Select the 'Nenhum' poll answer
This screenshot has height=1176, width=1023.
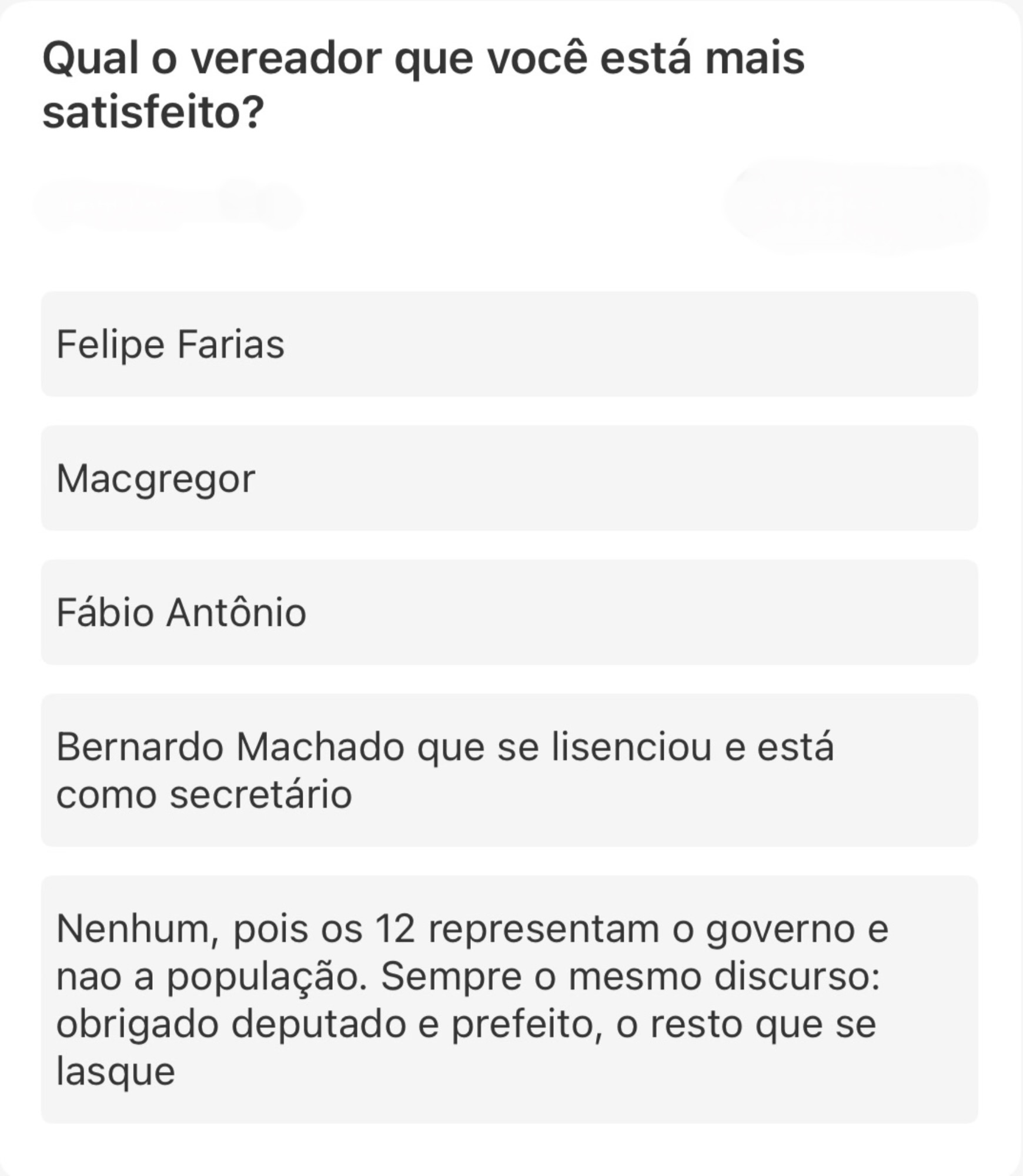click(x=509, y=1000)
